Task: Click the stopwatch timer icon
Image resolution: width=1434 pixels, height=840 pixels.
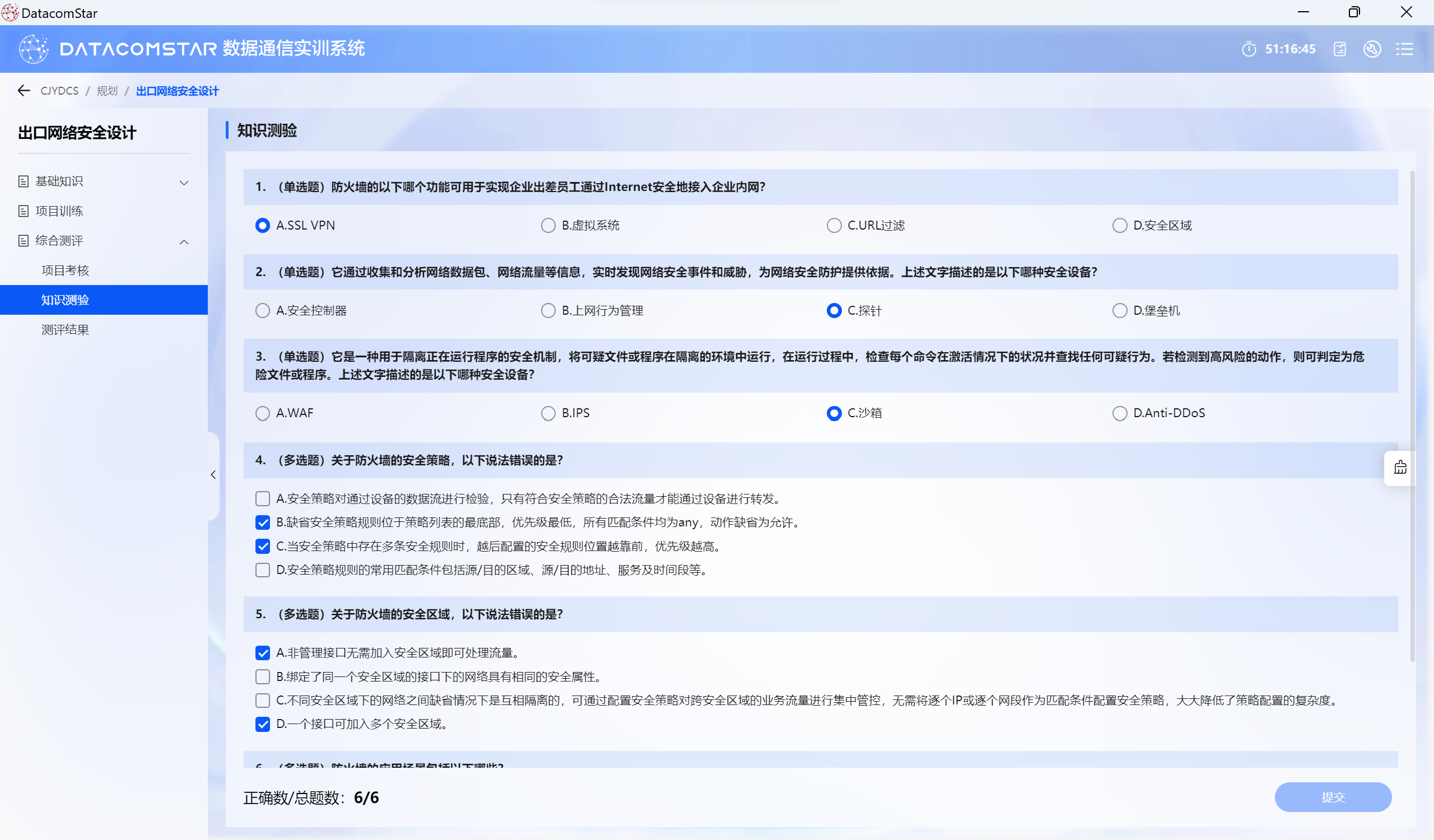Action: (x=1249, y=49)
